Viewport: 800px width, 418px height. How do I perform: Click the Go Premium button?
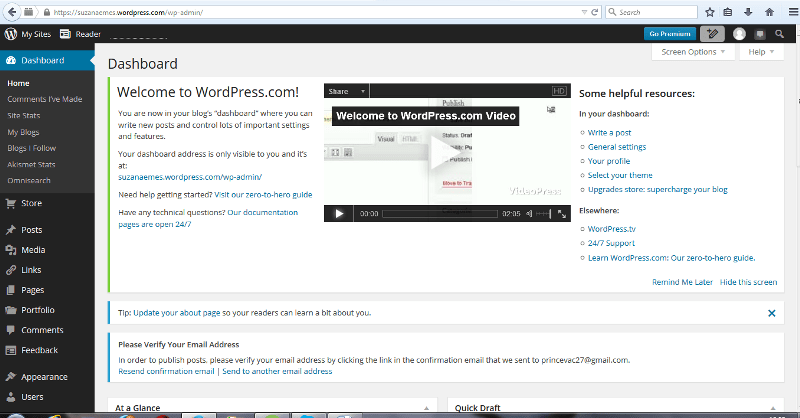[x=668, y=33]
